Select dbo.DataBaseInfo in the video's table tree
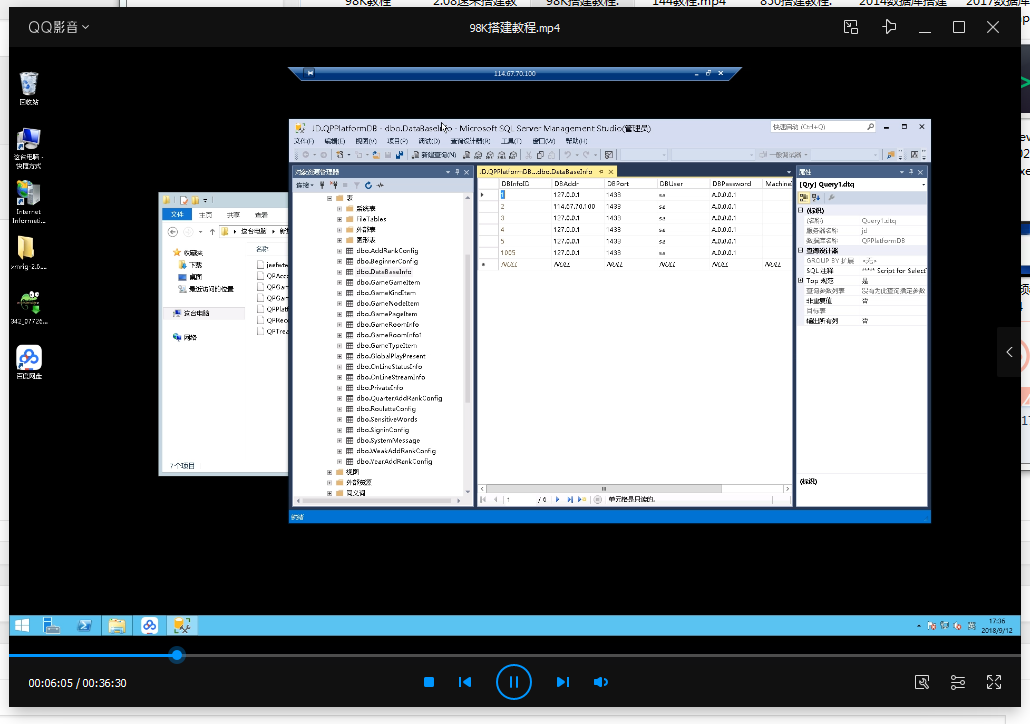 (x=383, y=272)
